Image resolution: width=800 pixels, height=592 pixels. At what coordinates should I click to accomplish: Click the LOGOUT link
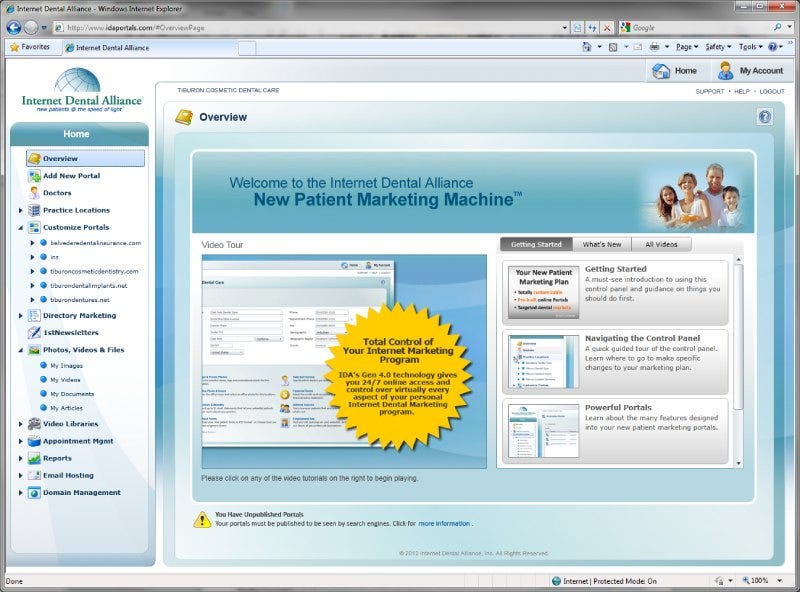[x=772, y=91]
